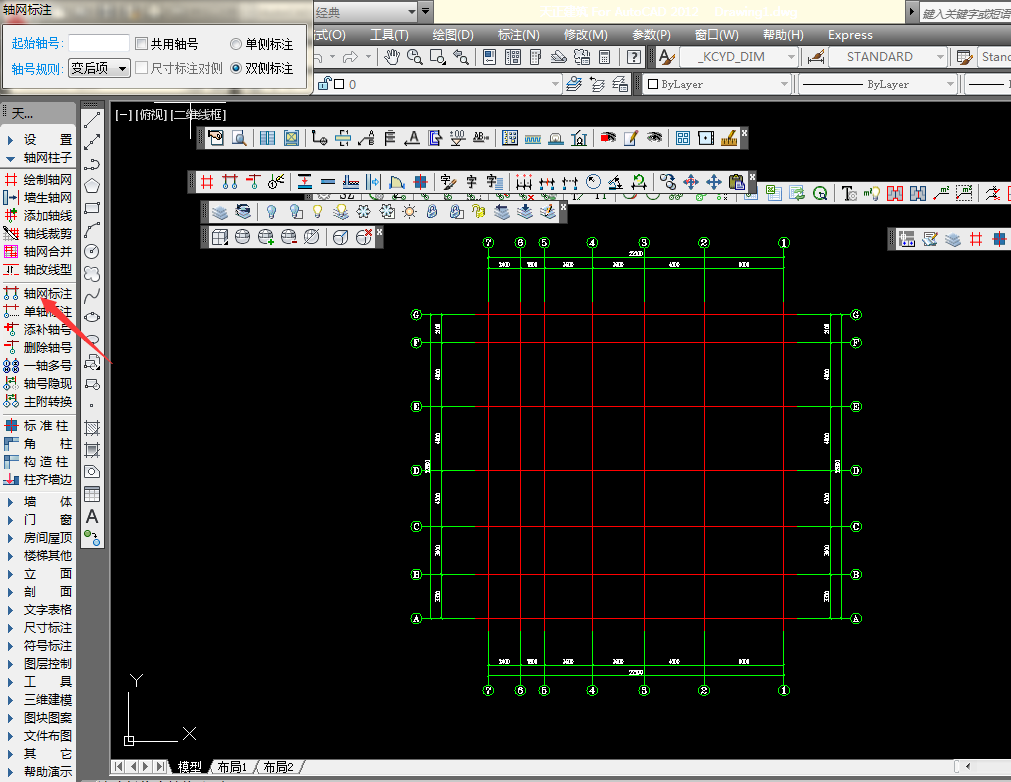
Task: Click the 轴网合并 command
Action: pyautogui.click(x=38, y=251)
